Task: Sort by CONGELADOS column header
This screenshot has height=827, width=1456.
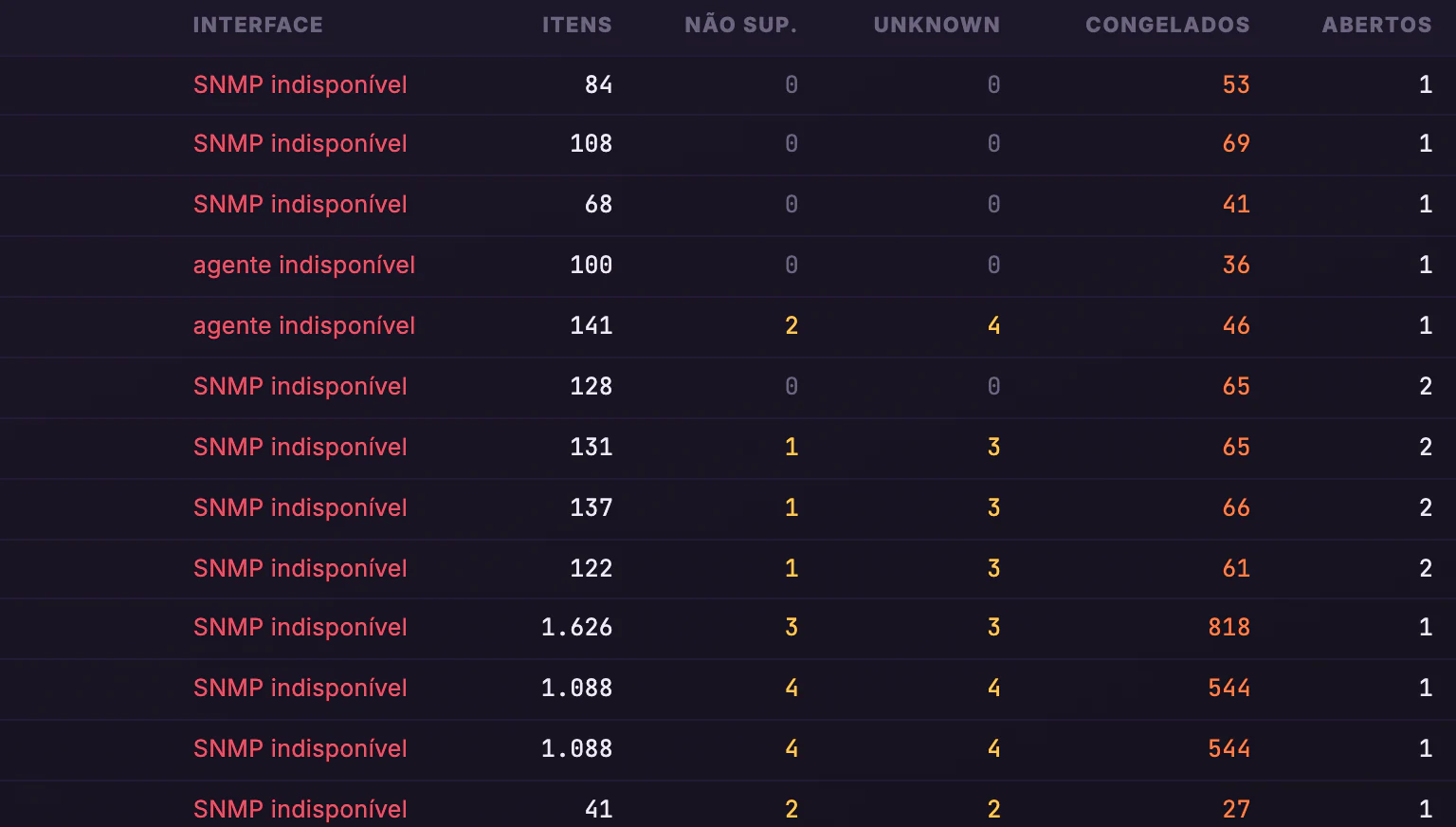Action: click(x=1167, y=25)
